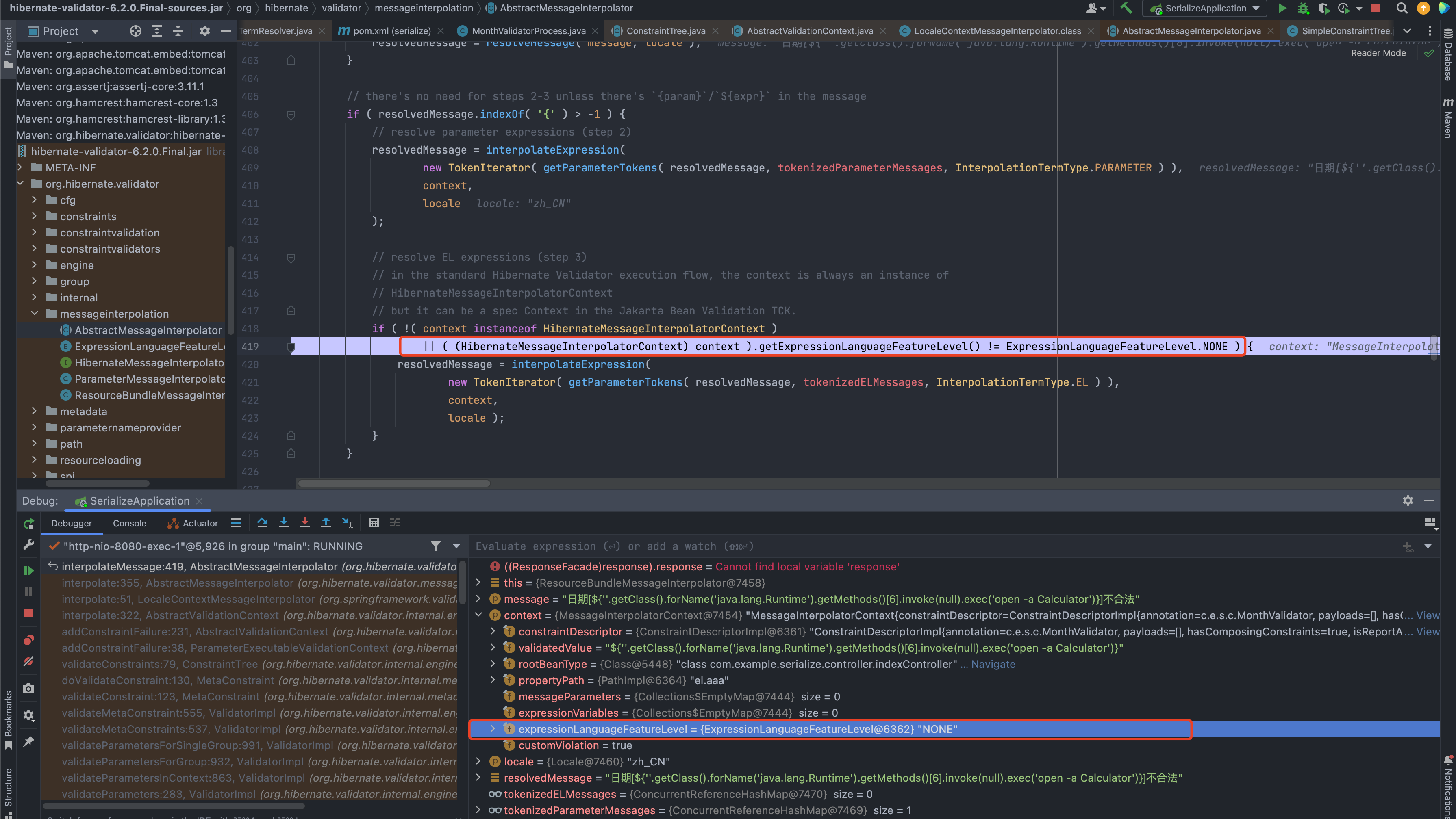Expand the constraintvalidators folder
Viewport: 1456px width, 819px height.
[x=35, y=249]
